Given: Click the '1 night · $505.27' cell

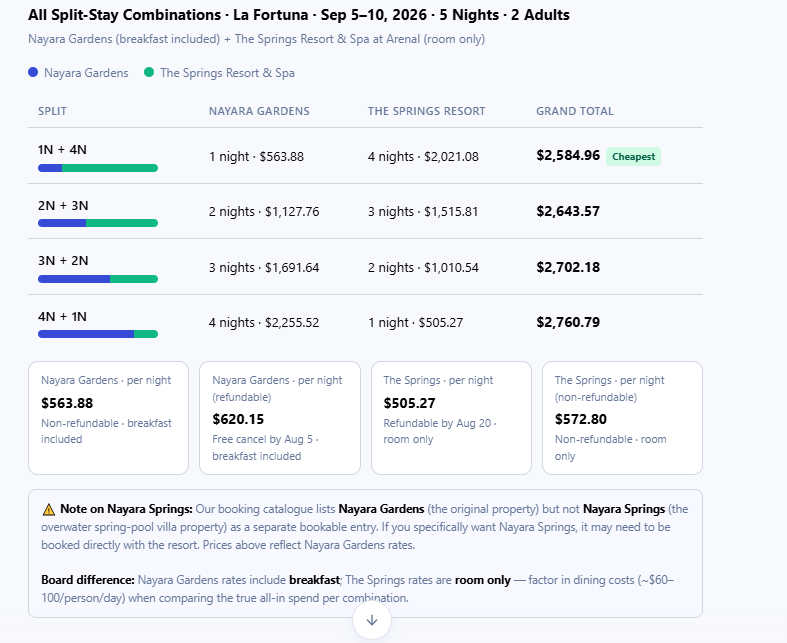Looking at the screenshot, I should pos(416,322).
